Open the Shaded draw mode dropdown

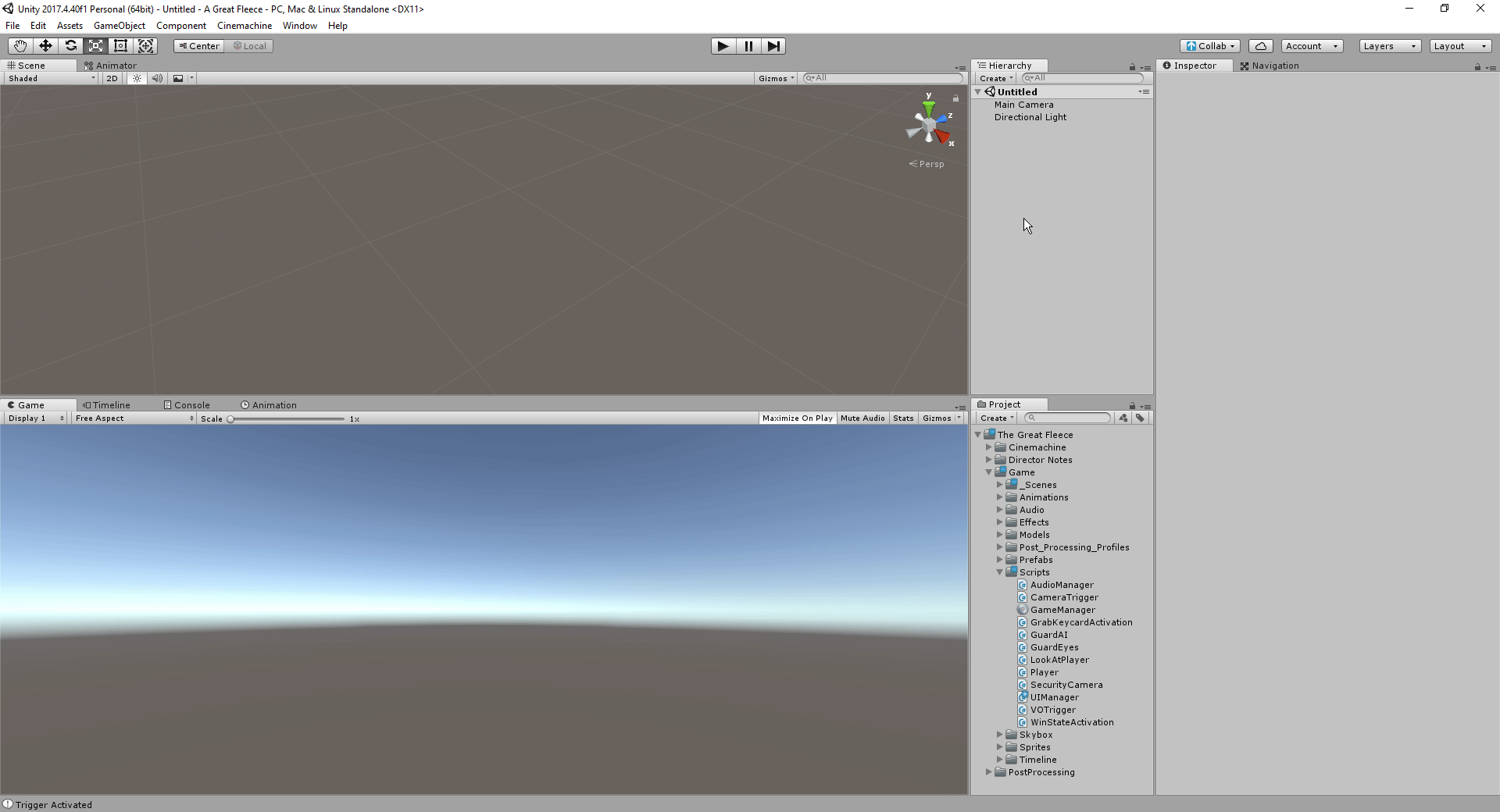[x=48, y=78]
